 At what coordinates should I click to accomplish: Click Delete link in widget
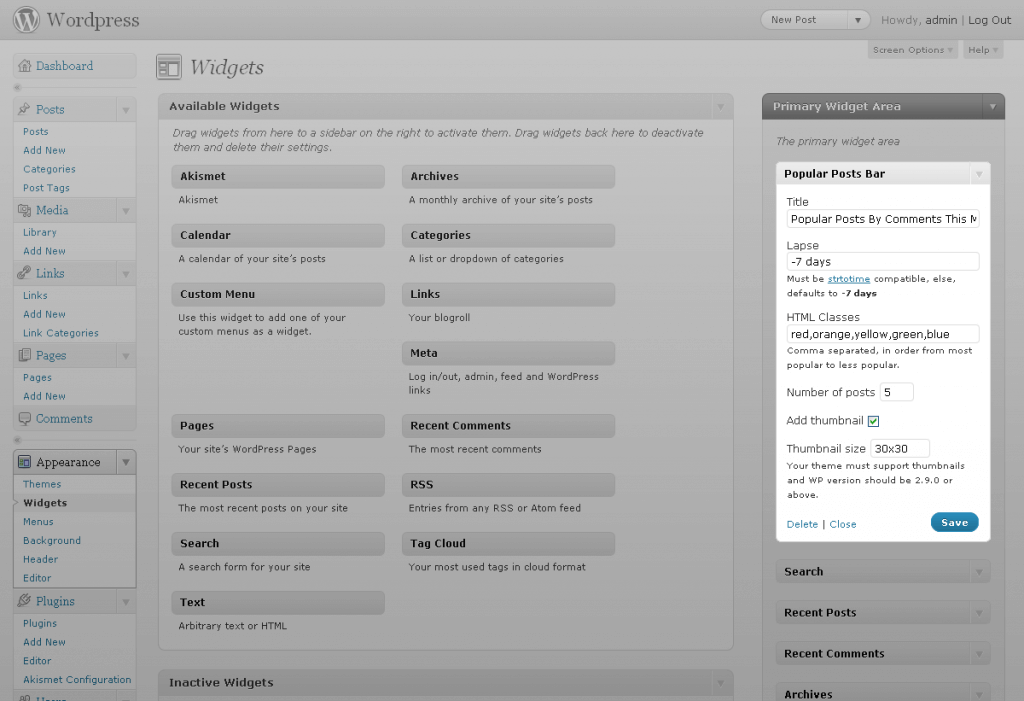(802, 525)
